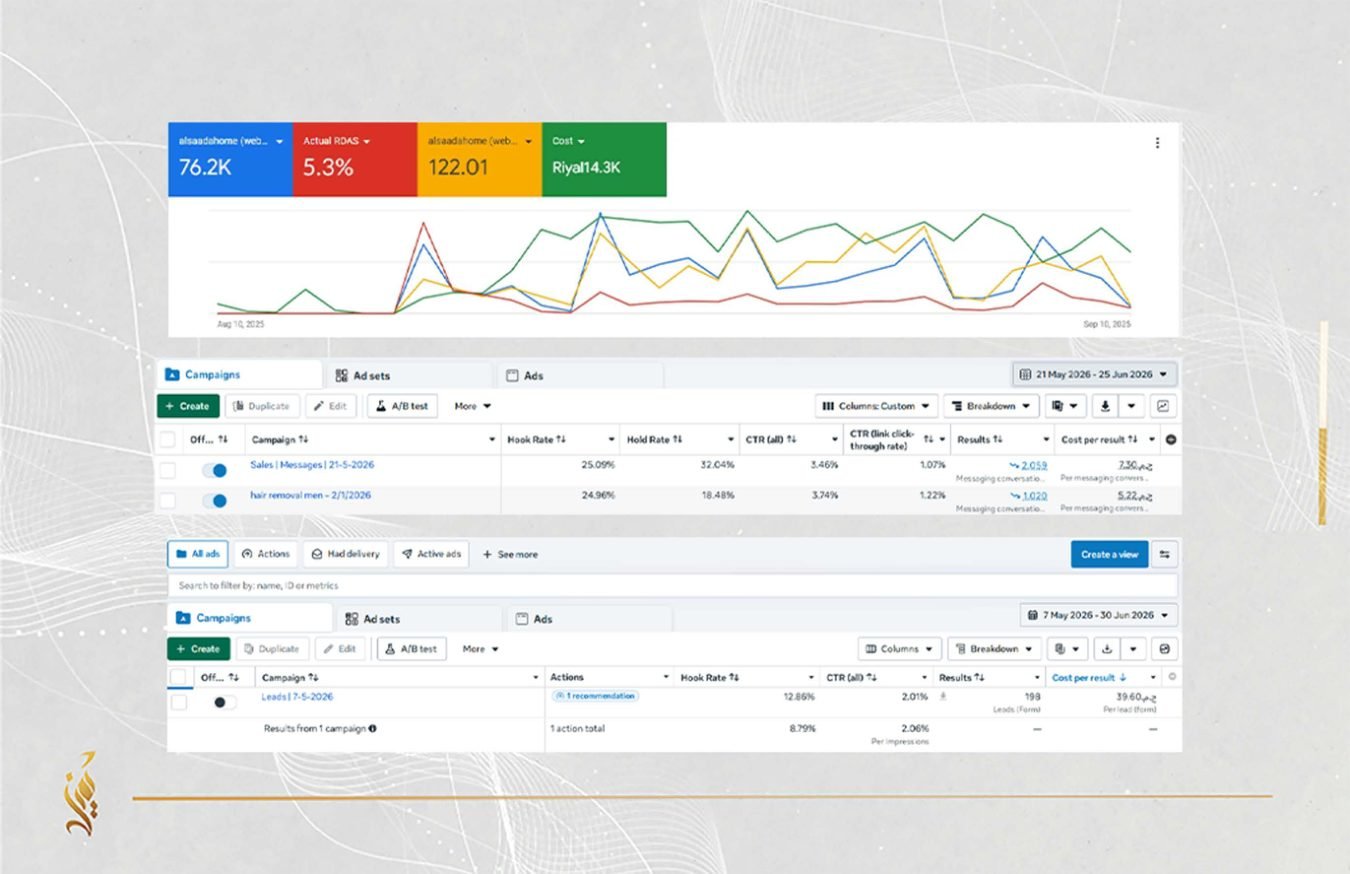Select the yellow 122.01 metric card
The image size is (1350, 874).
tap(479, 159)
